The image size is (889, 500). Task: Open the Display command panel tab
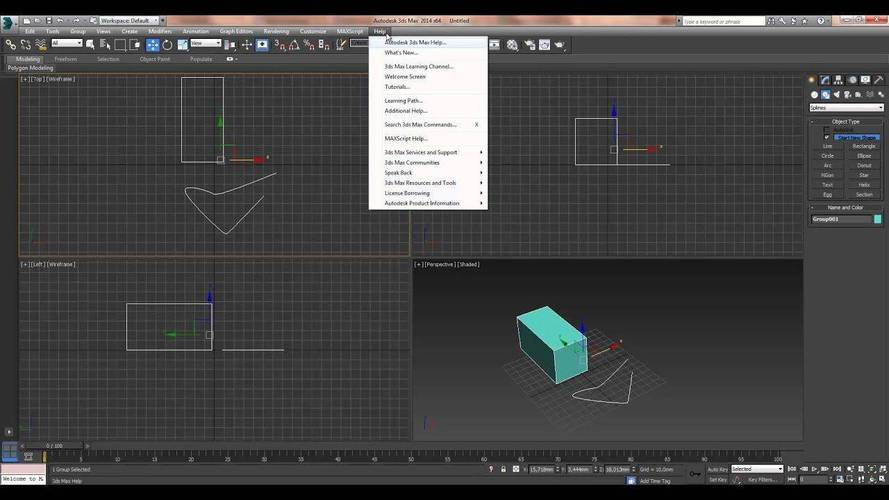click(x=865, y=80)
